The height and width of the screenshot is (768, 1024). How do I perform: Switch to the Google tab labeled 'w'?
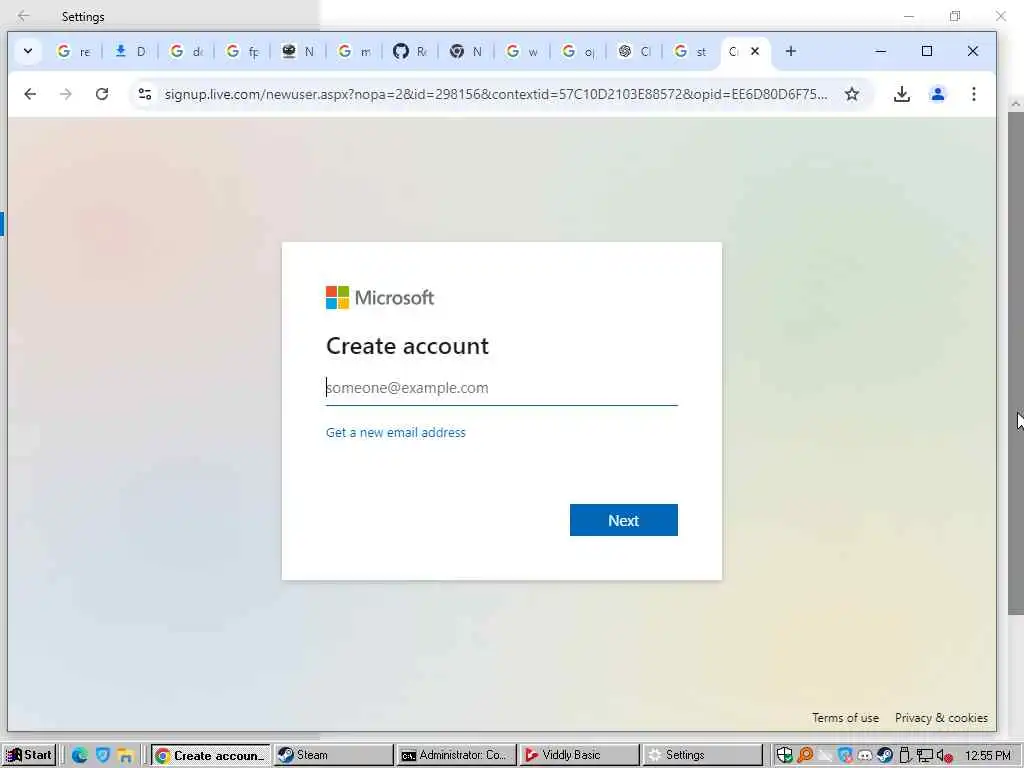[522, 51]
